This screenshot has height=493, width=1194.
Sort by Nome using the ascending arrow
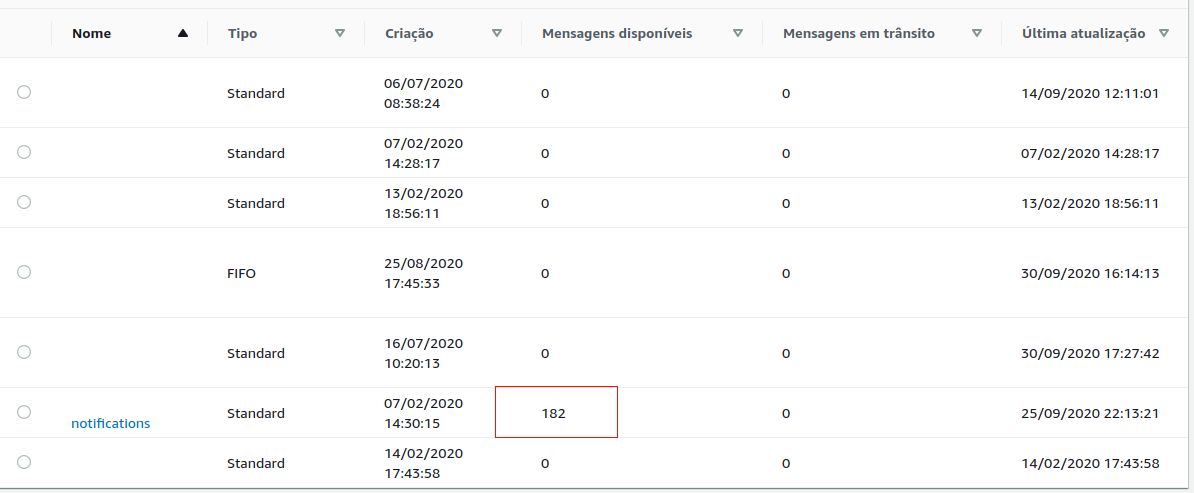click(x=183, y=34)
